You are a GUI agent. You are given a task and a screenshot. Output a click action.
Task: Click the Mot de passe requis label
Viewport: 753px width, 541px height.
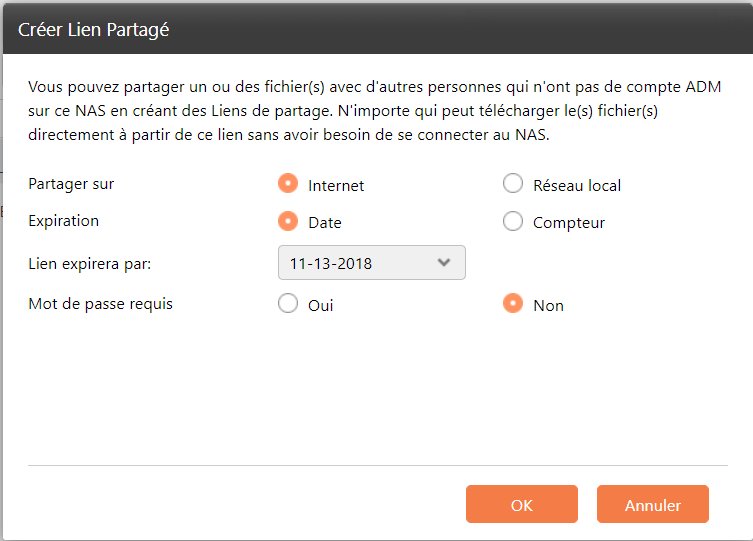click(x=100, y=303)
